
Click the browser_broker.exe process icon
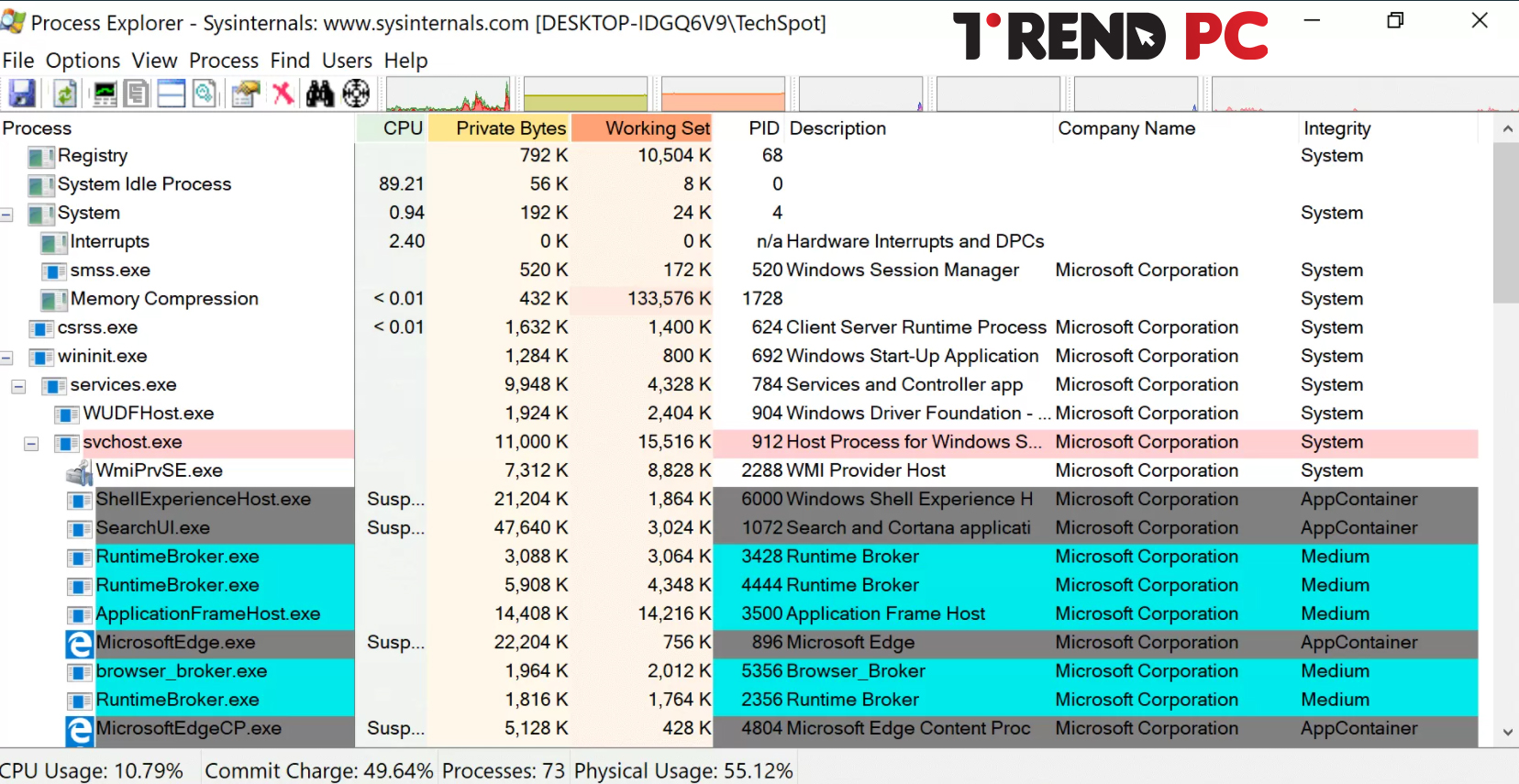(x=80, y=672)
